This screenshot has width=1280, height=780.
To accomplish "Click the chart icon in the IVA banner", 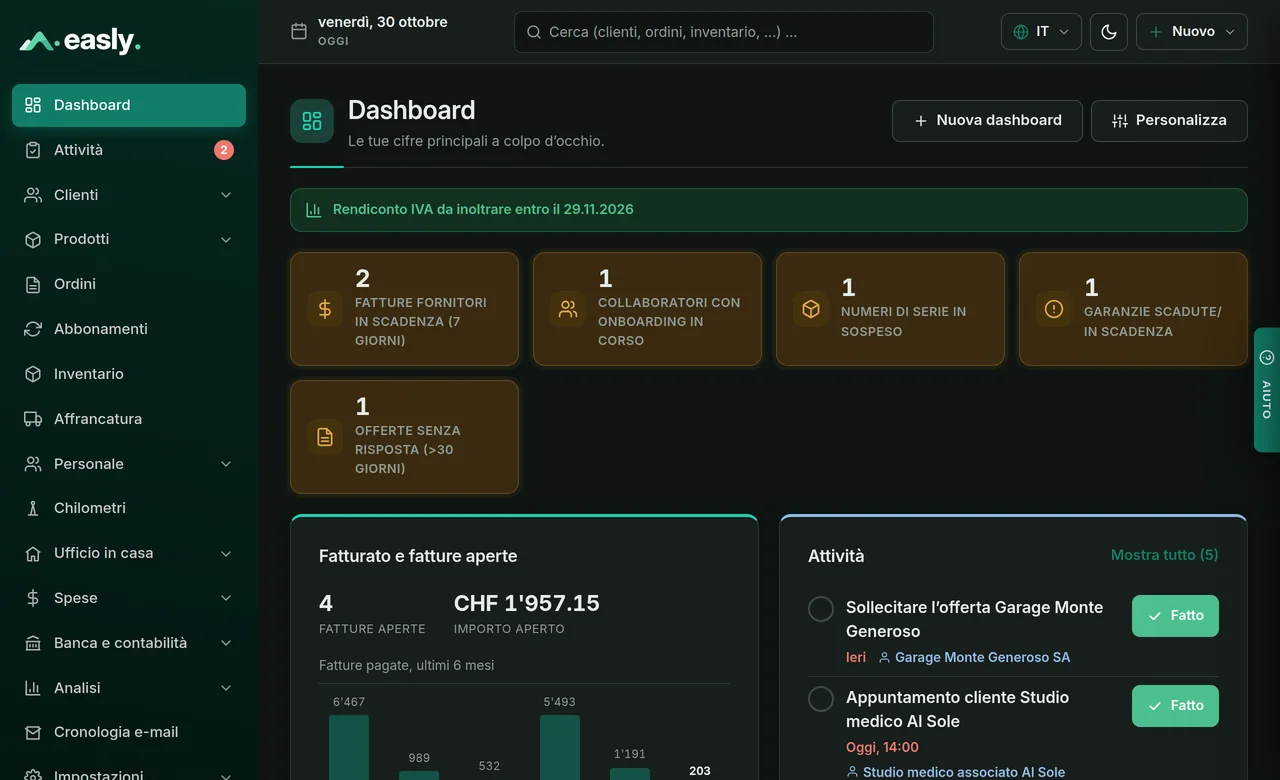I will point(314,210).
